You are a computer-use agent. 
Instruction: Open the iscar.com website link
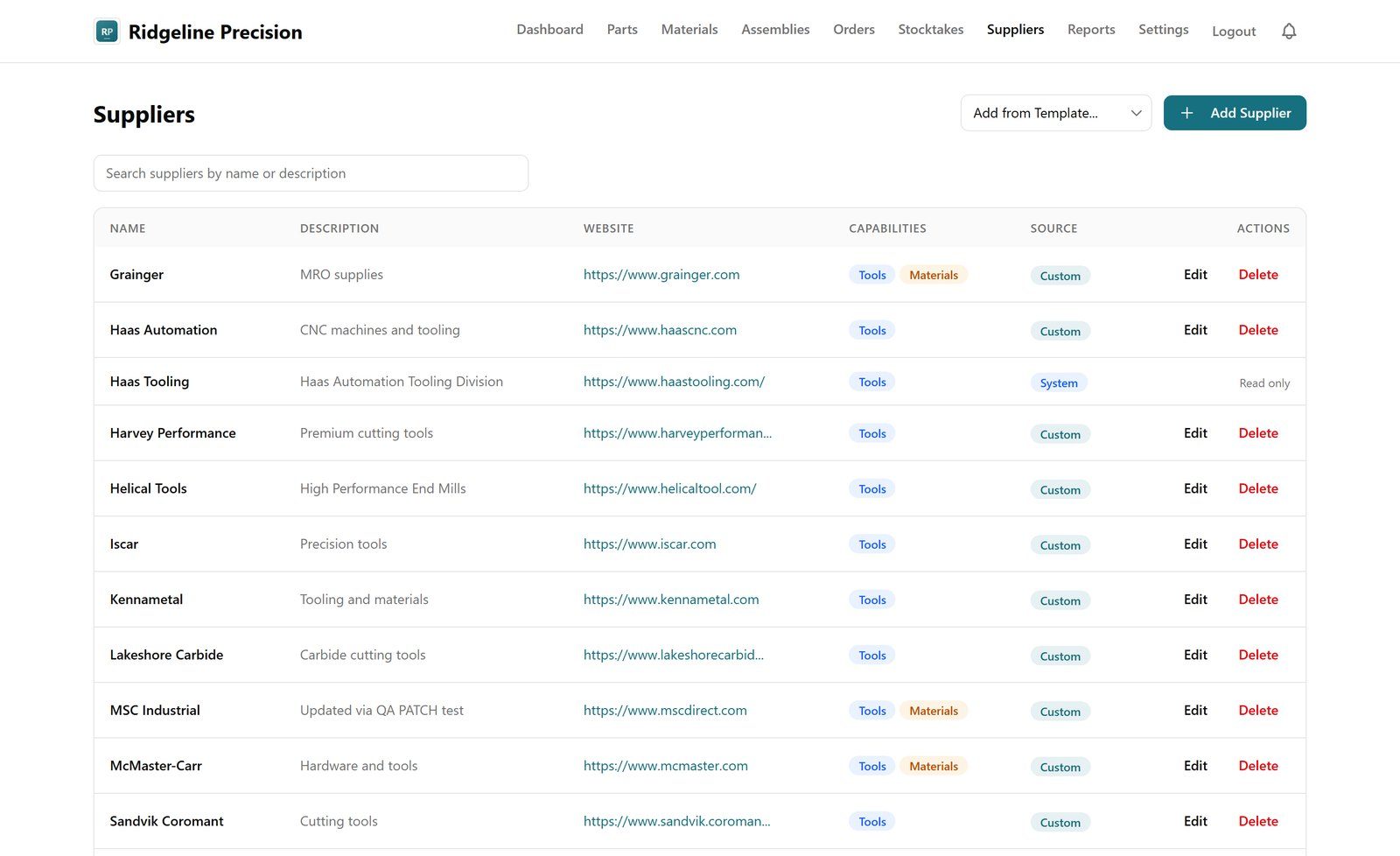[x=649, y=544]
